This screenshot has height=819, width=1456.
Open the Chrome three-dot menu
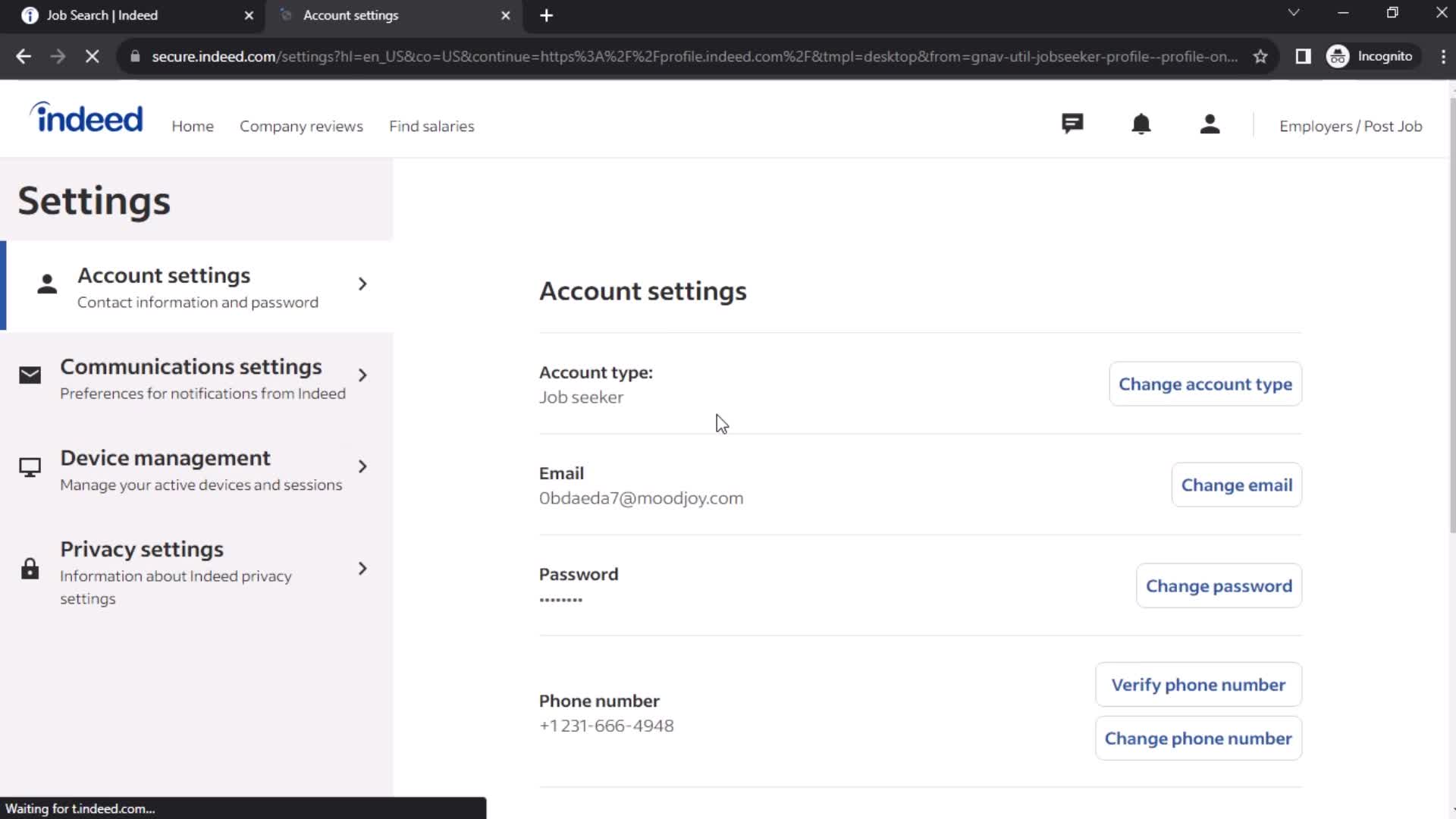1443,56
